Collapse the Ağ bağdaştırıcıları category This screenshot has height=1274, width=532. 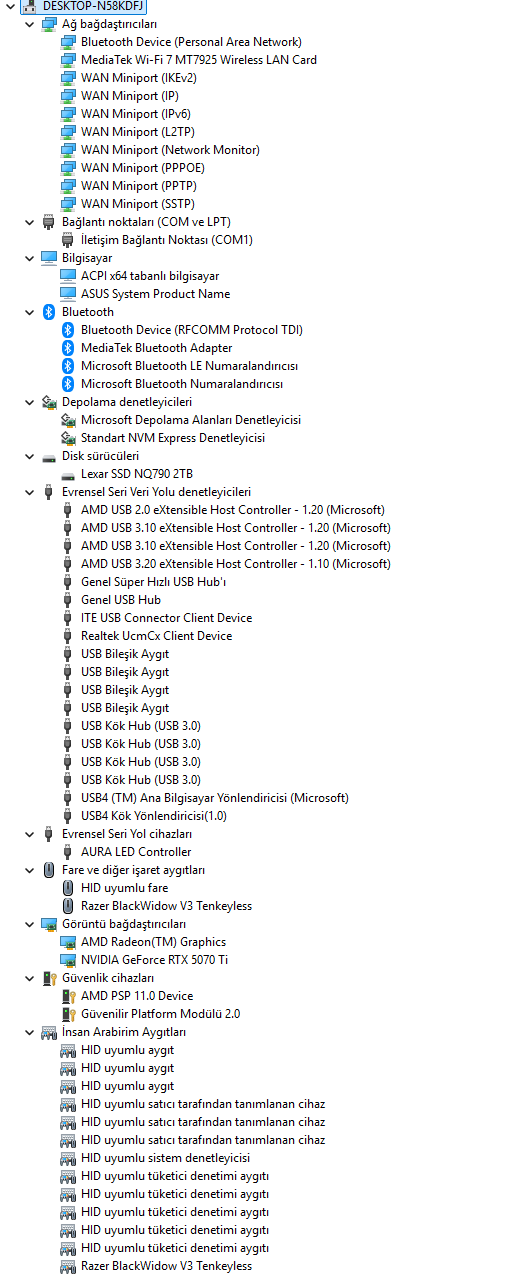29,24
